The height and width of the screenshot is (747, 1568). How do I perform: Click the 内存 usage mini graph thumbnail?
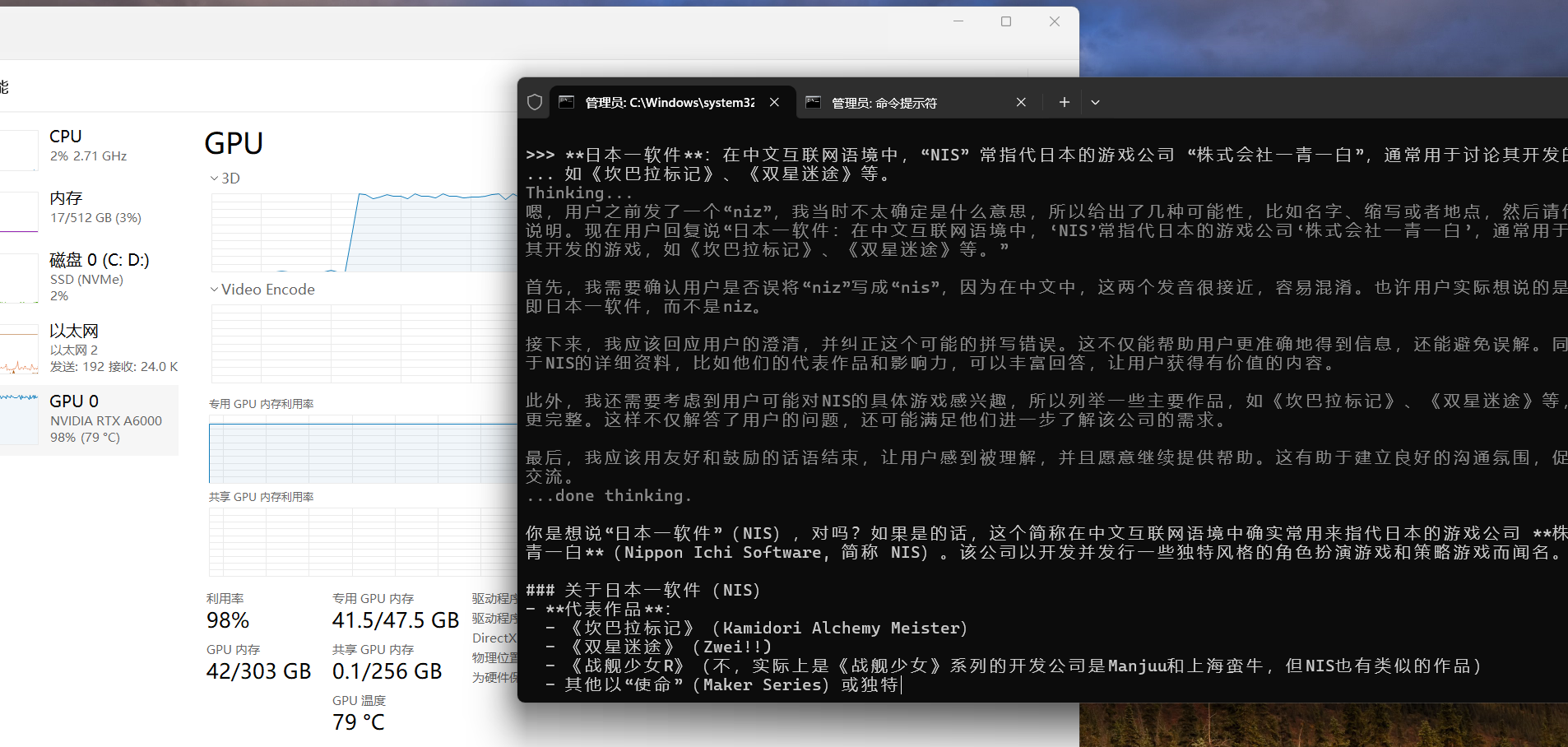pos(19,211)
